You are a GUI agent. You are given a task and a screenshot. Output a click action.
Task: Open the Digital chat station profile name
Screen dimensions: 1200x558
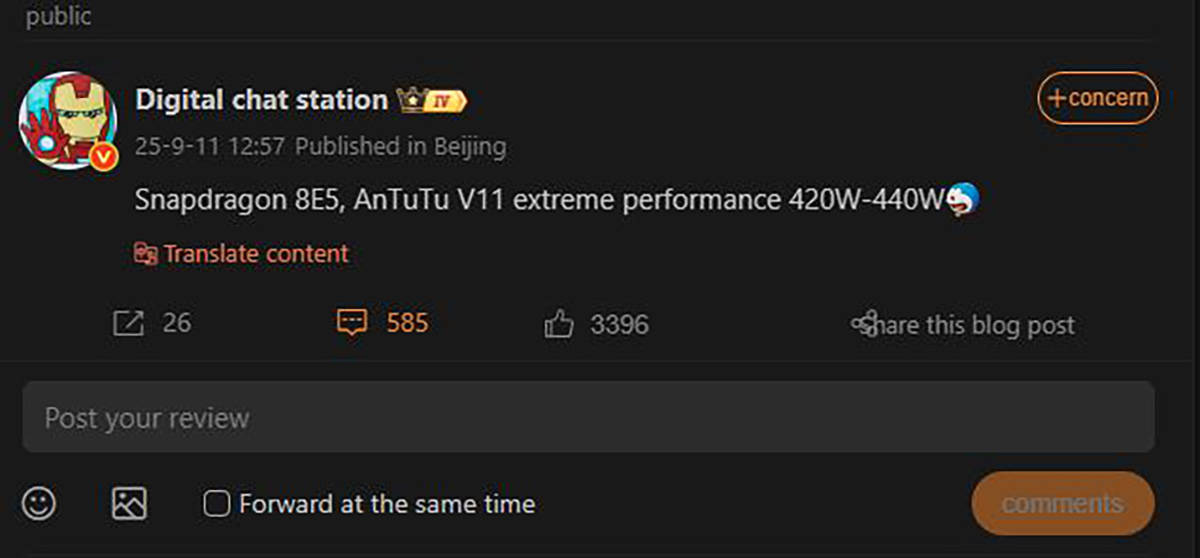[x=261, y=100]
